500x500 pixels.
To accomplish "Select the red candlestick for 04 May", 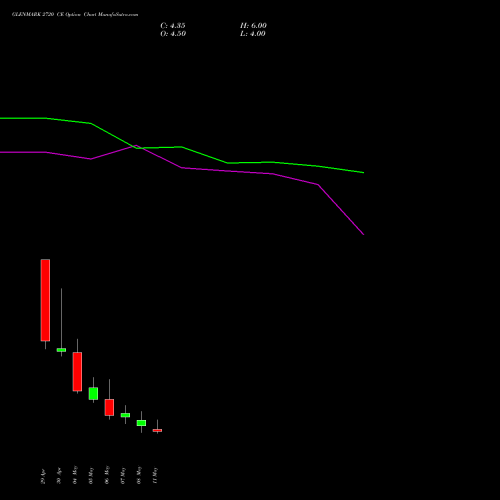I will 77,372.
